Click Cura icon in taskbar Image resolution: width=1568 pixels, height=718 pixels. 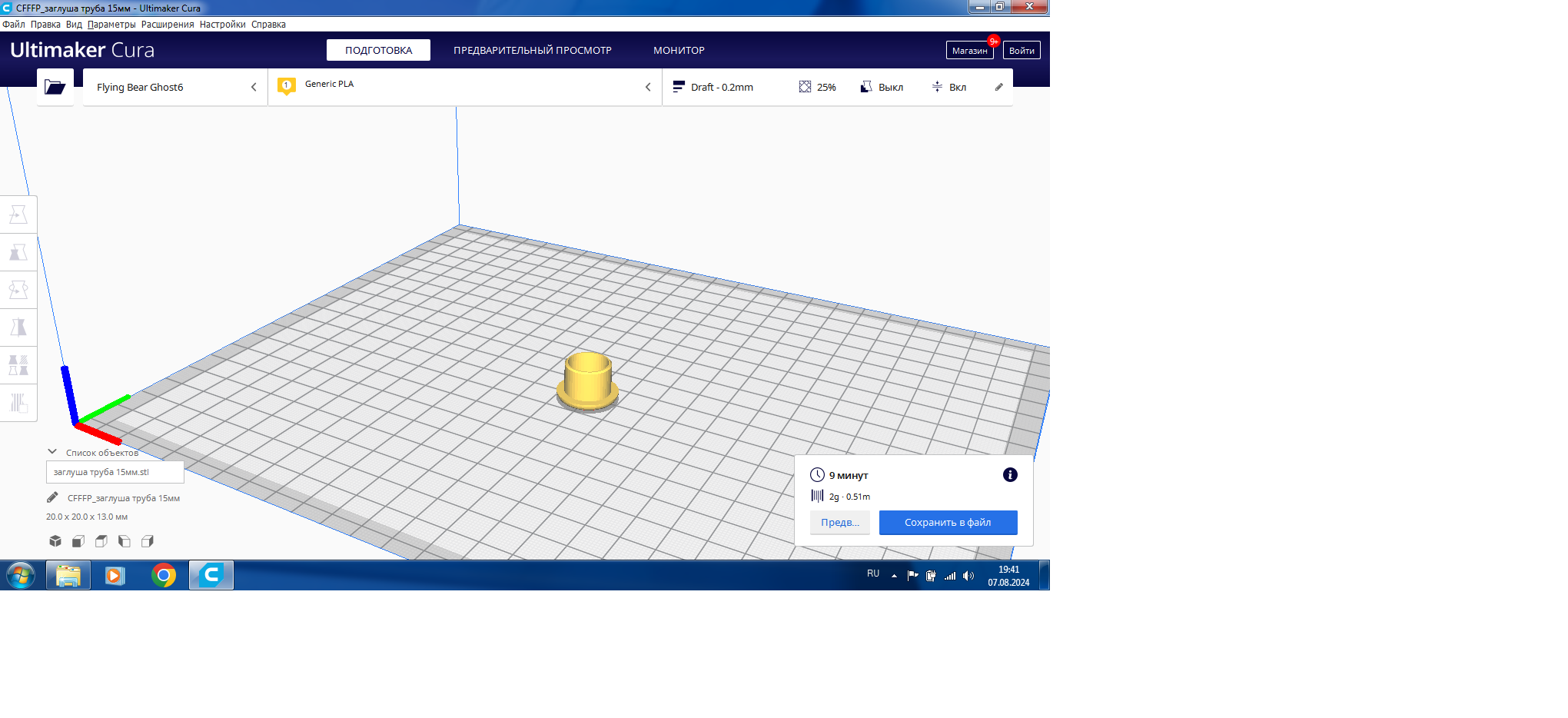(x=211, y=575)
